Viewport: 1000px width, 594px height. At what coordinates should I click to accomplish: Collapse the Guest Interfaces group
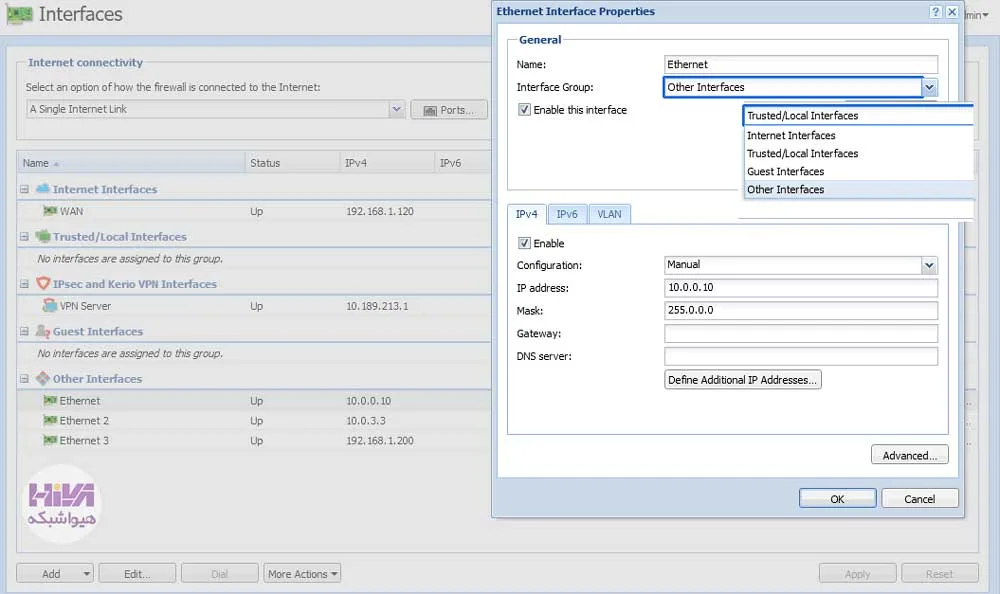click(24, 331)
